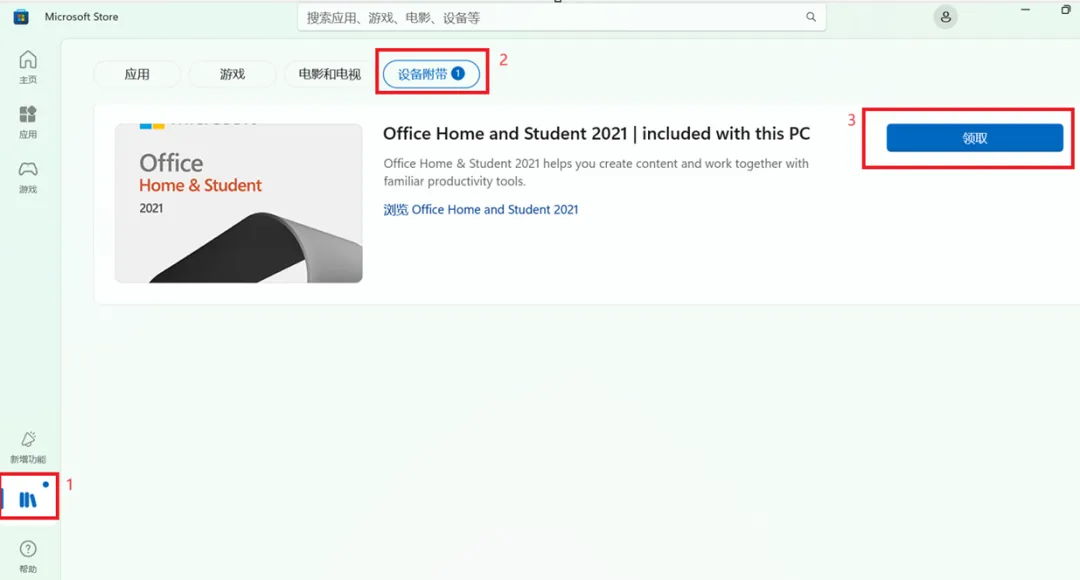This screenshot has height=580, width=1080.
Task: Select the 应用 filter tab
Action: 137,74
